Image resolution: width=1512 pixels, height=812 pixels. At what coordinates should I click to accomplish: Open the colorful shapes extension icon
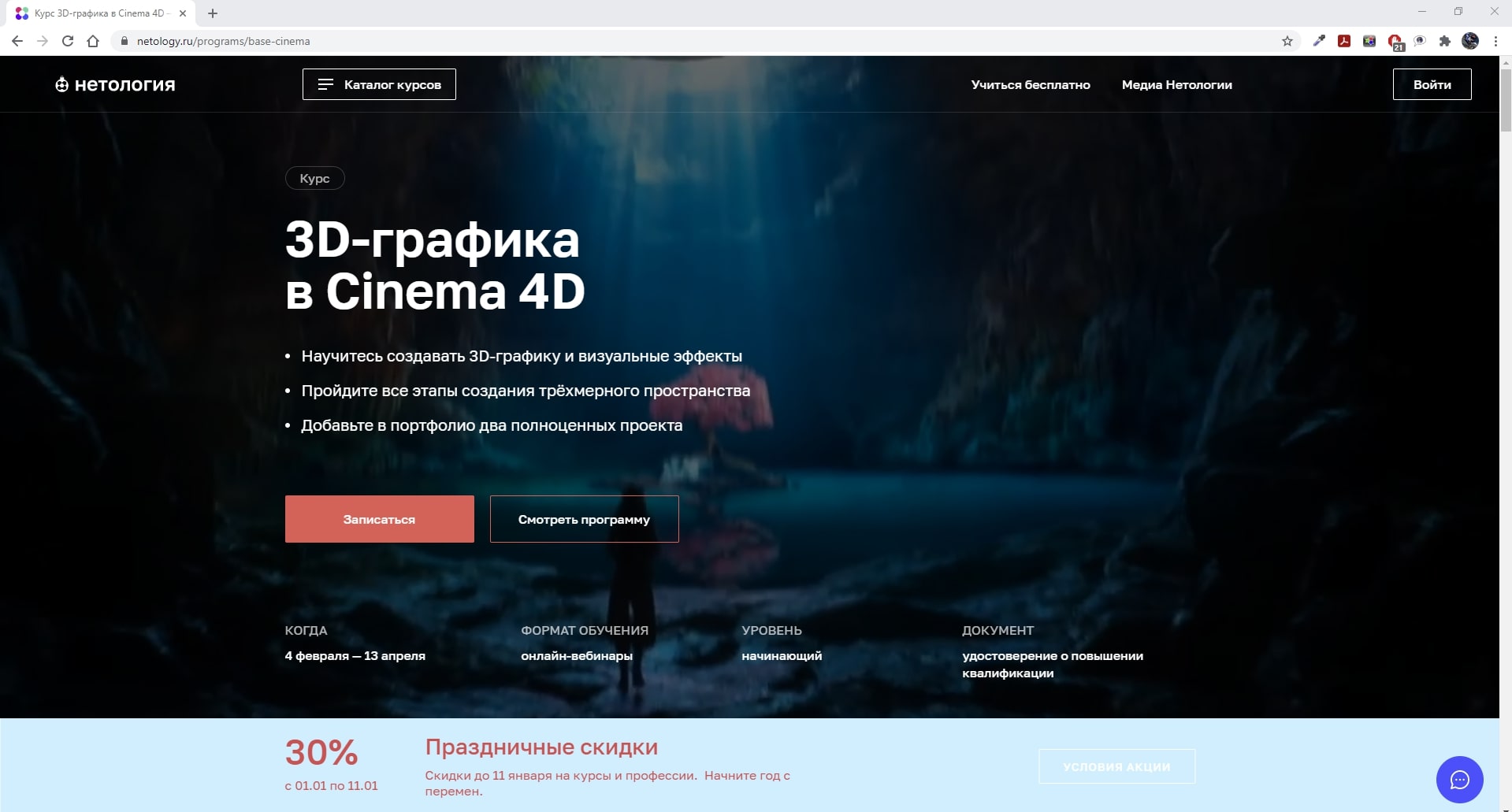pos(1369,41)
